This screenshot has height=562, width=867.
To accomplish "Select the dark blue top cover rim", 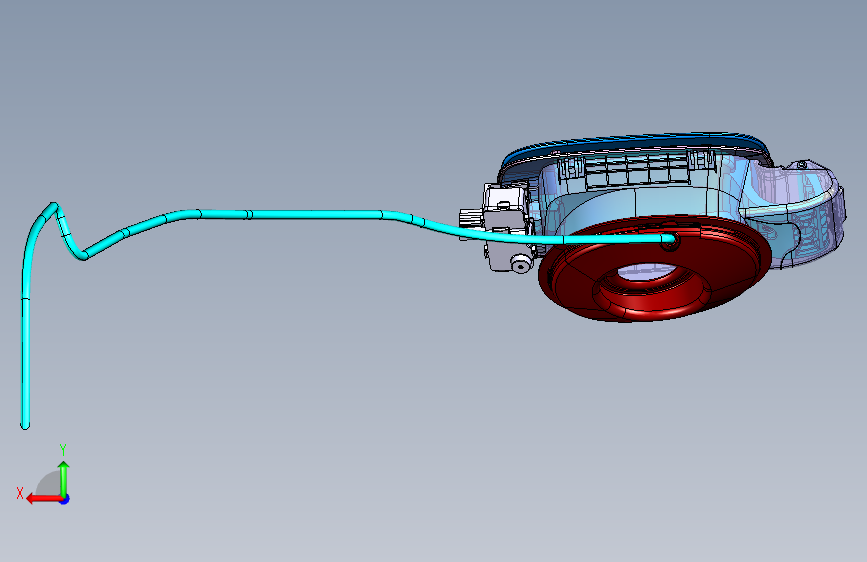I will [636, 141].
